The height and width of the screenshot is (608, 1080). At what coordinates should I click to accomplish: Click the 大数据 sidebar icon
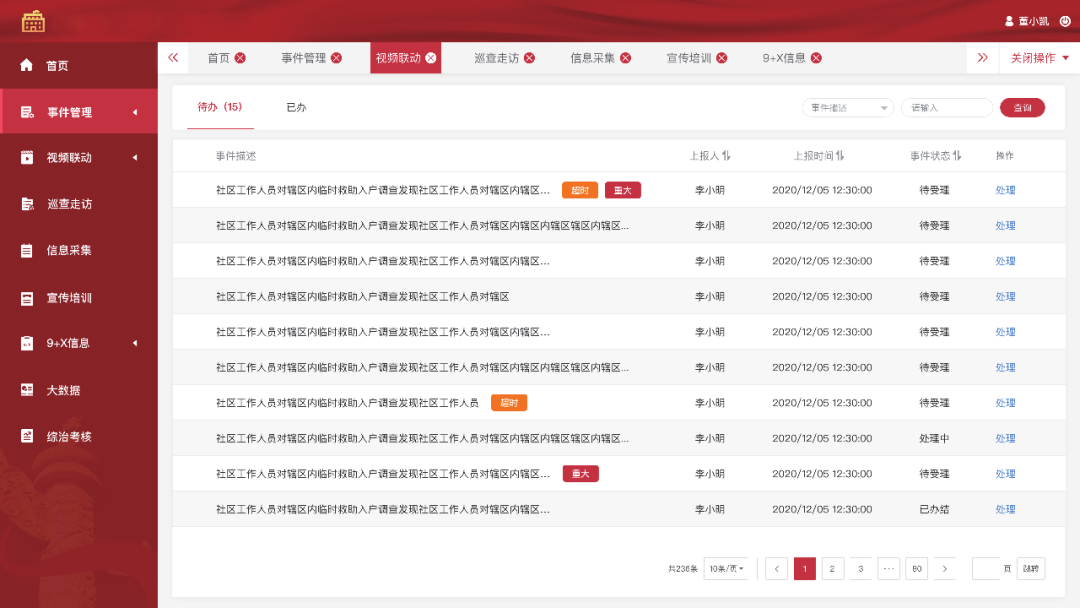tap(27, 390)
